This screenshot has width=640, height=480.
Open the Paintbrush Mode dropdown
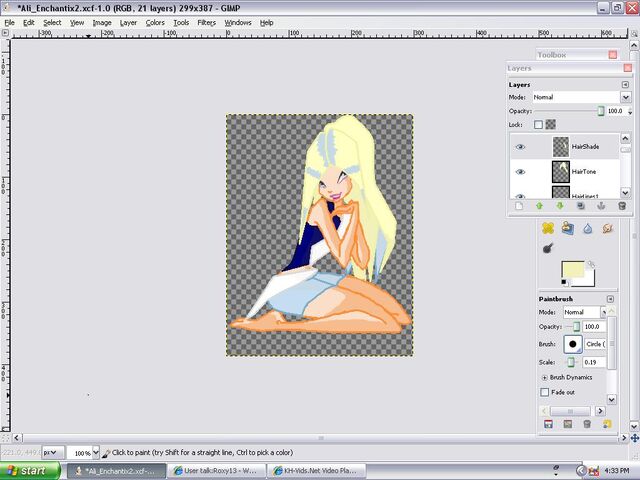coord(584,312)
